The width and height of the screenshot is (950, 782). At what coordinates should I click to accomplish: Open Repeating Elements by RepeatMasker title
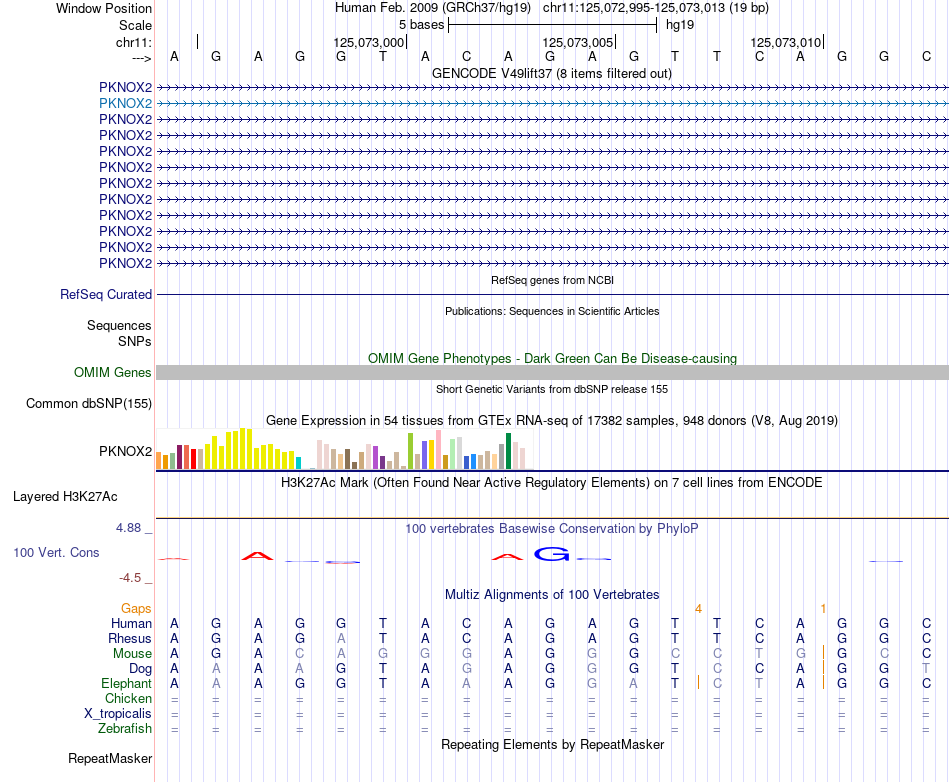[x=552, y=745]
